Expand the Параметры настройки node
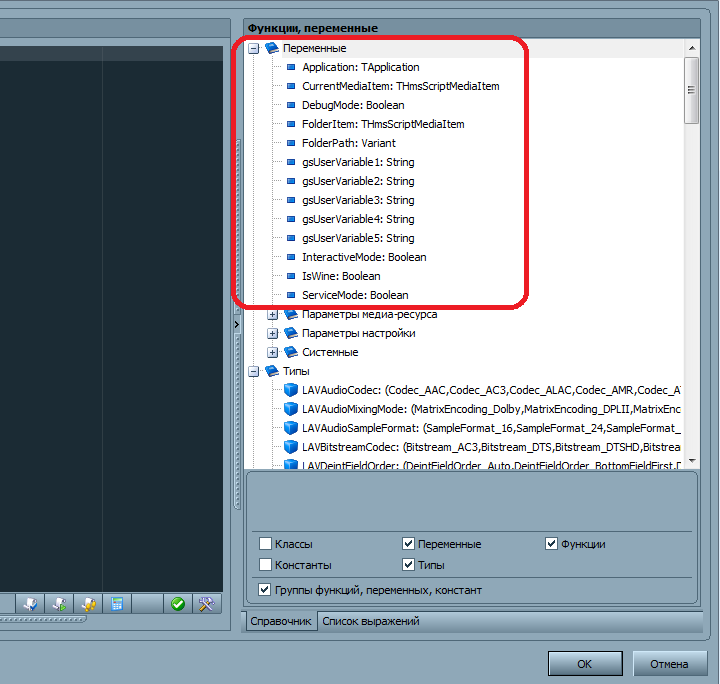 click(273, 333)
